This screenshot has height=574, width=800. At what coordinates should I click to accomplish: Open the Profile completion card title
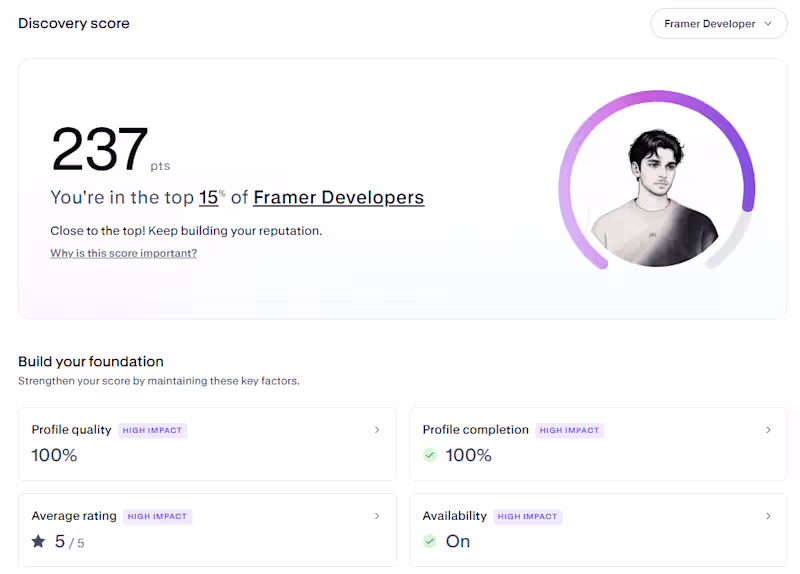[476, 430]
